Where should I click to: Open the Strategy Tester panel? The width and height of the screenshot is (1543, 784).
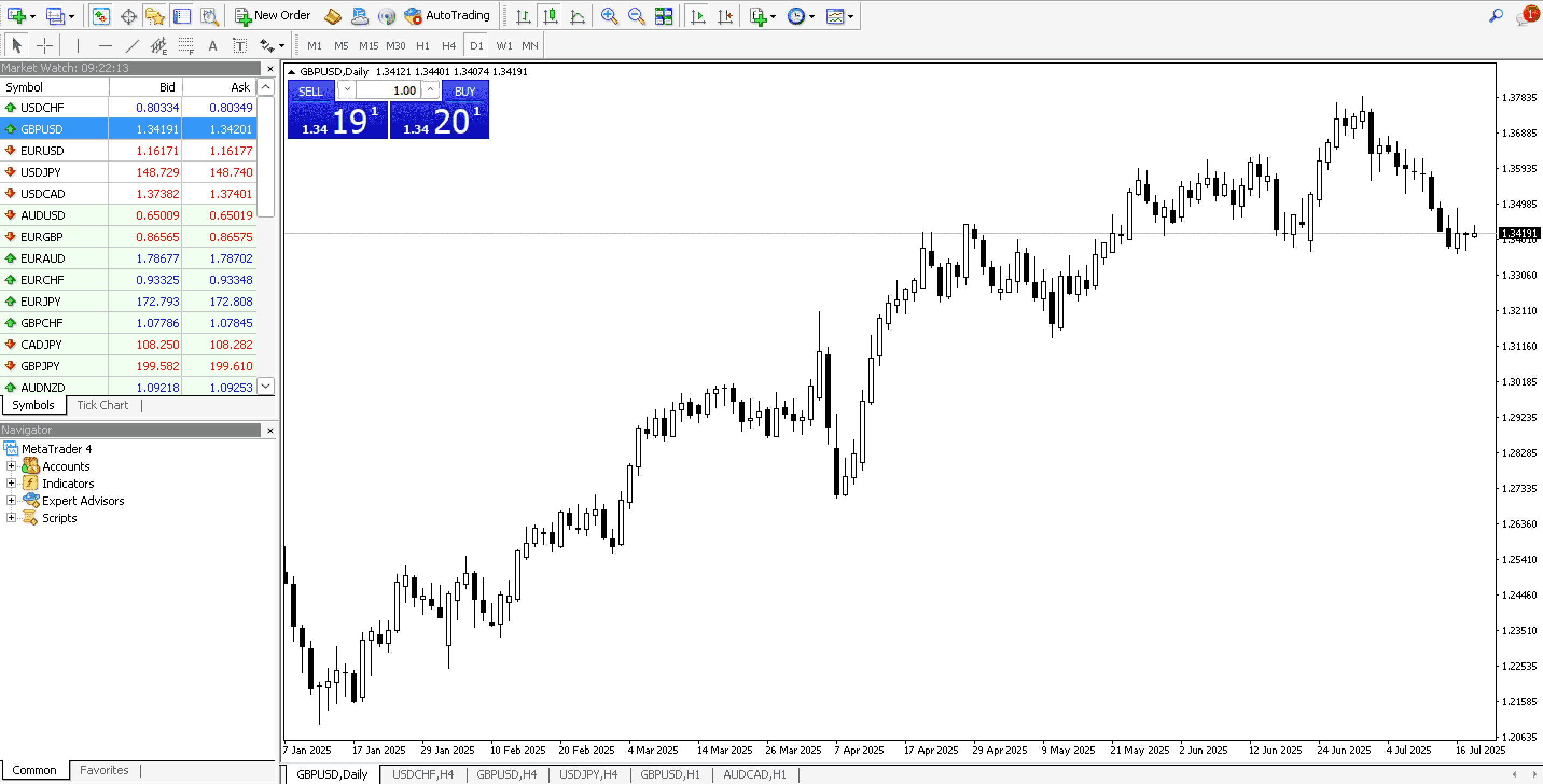pos(209,16)
